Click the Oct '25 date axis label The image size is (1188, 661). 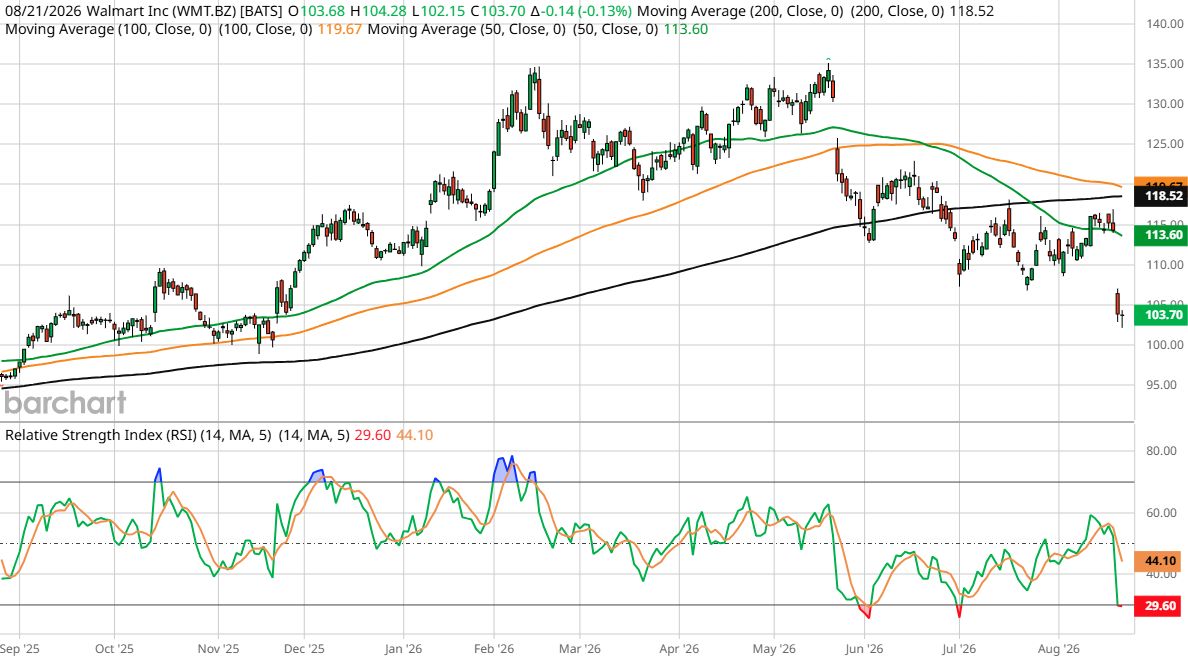tap(114, 649)
